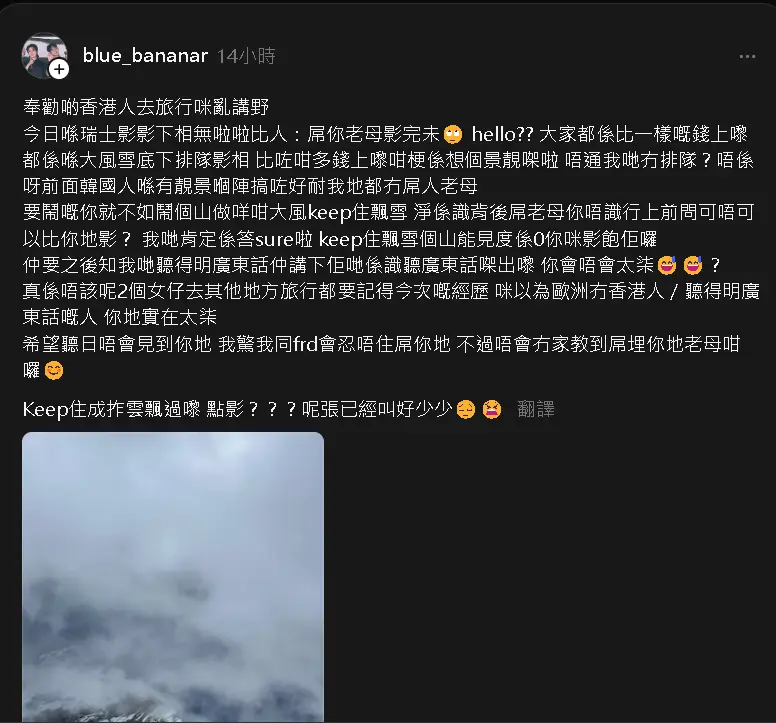This screenshot has height=723, width=776.
Task: Click the opening line 奉勸啲香港人去旅行咪亂講野
Action: click(x=146, y=107)
